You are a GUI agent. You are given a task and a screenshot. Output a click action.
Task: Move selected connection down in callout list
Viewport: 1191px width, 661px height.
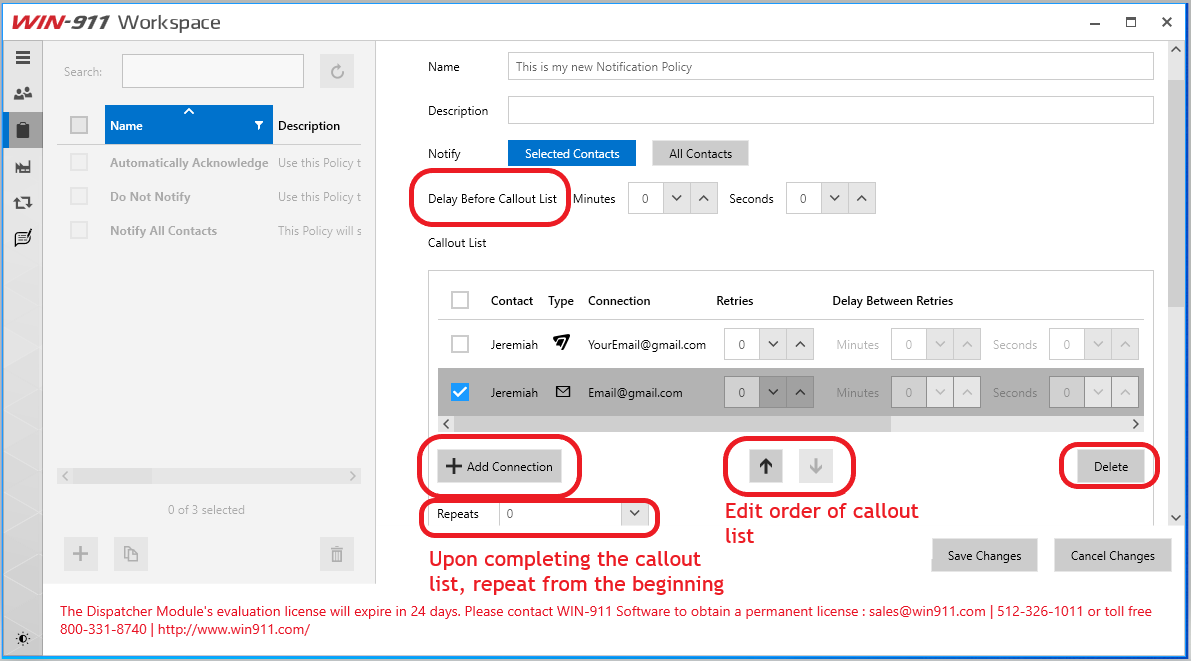pos(816,466)
